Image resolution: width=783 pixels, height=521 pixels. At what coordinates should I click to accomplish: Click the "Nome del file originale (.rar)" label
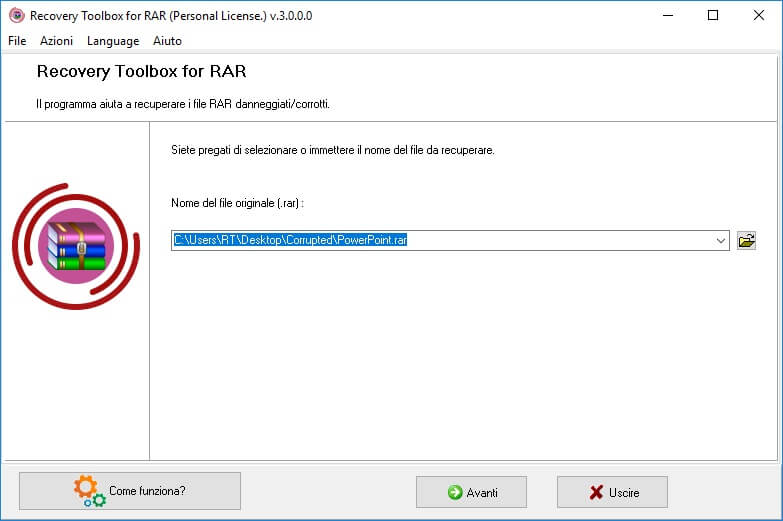click(237, 203)
